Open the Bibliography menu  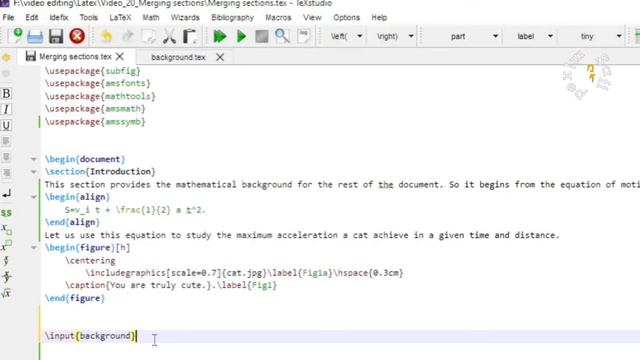pos(232,18)
